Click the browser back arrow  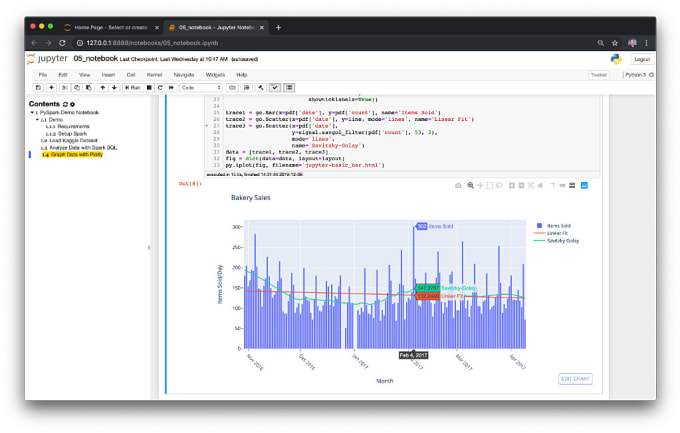click(34, 43)
